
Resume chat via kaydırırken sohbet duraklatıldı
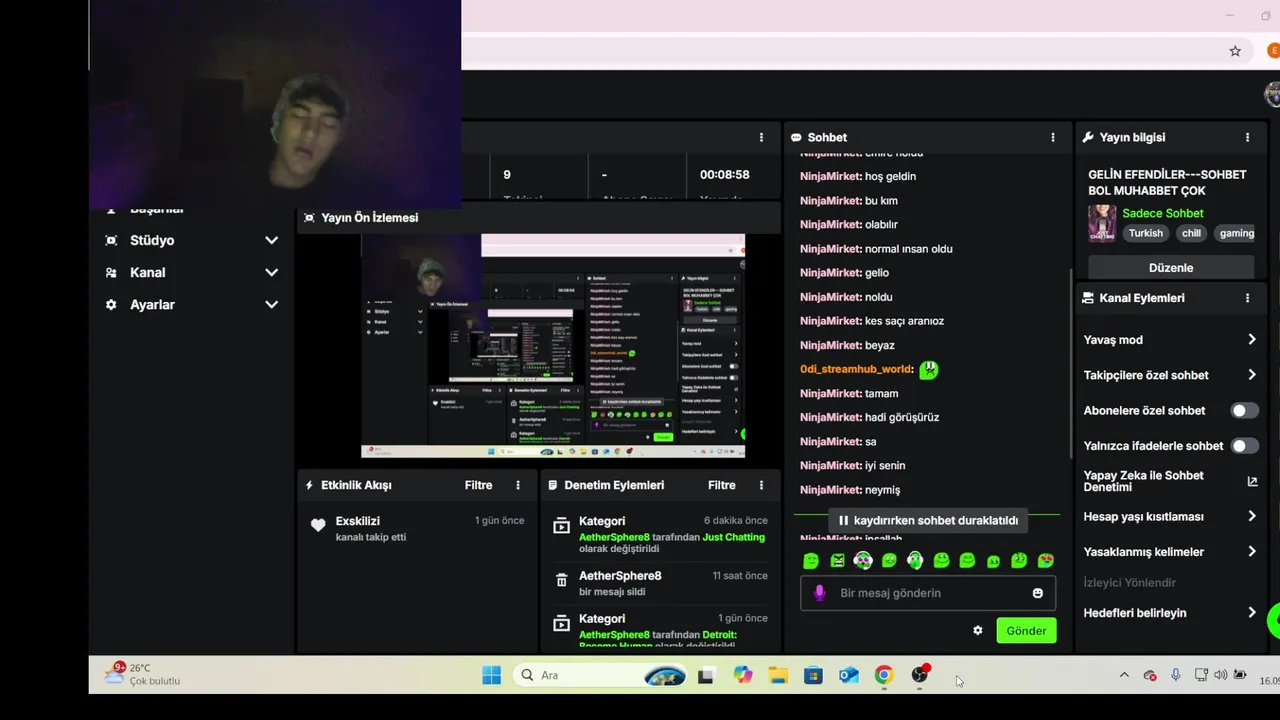point(928,520)
